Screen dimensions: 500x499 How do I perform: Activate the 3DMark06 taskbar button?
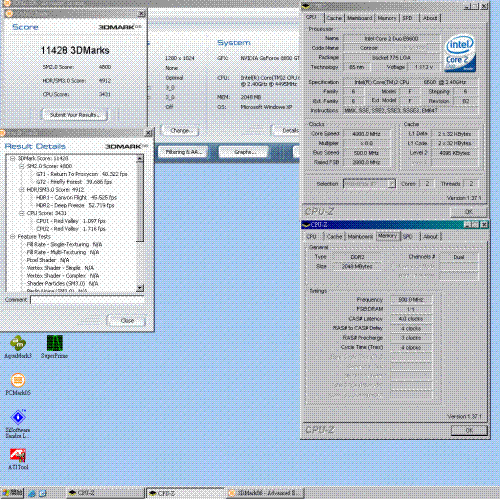[265, 493]
